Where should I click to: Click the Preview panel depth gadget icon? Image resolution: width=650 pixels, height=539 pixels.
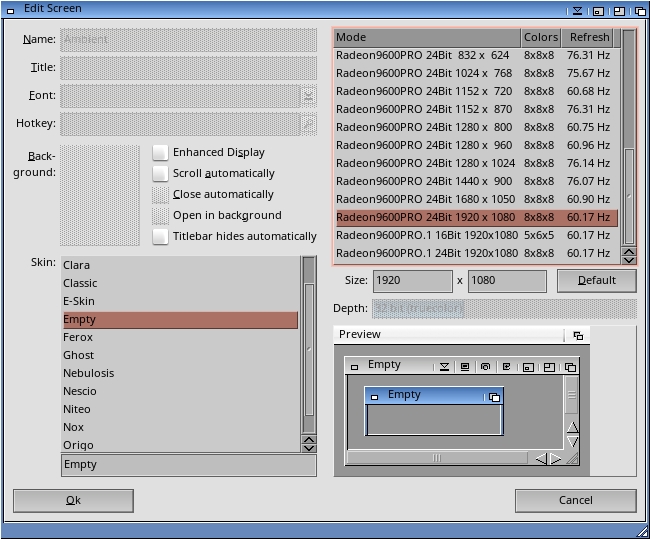click(578, 335)
